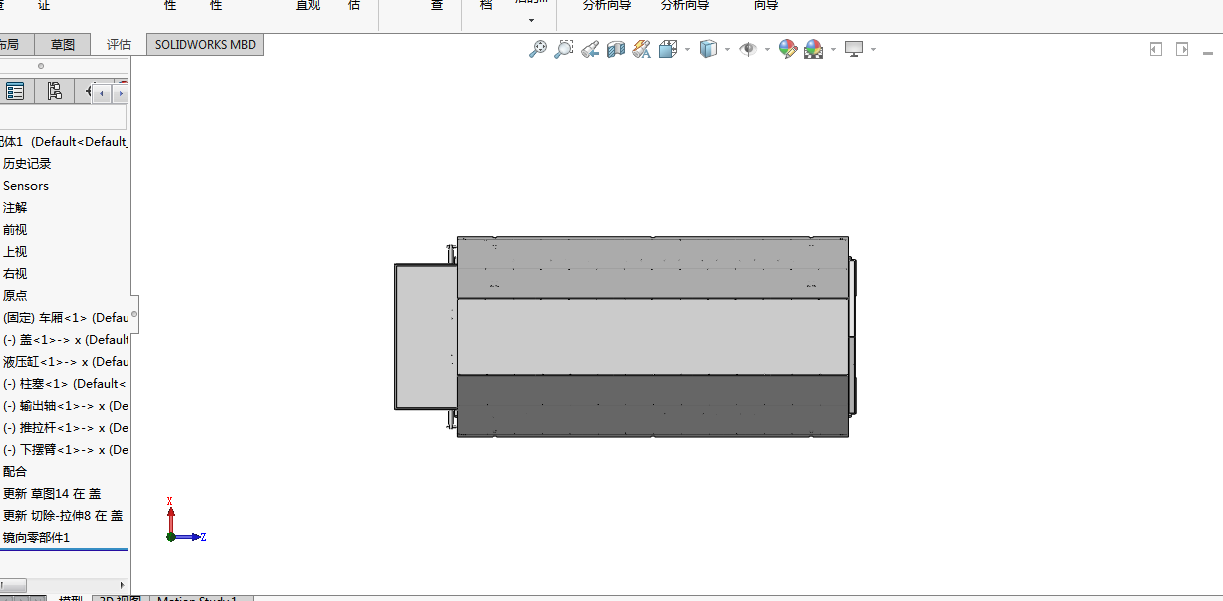The image size is (1223, 601).
Task: Select the 前视 plane in the tree
Action: [15, 229]
